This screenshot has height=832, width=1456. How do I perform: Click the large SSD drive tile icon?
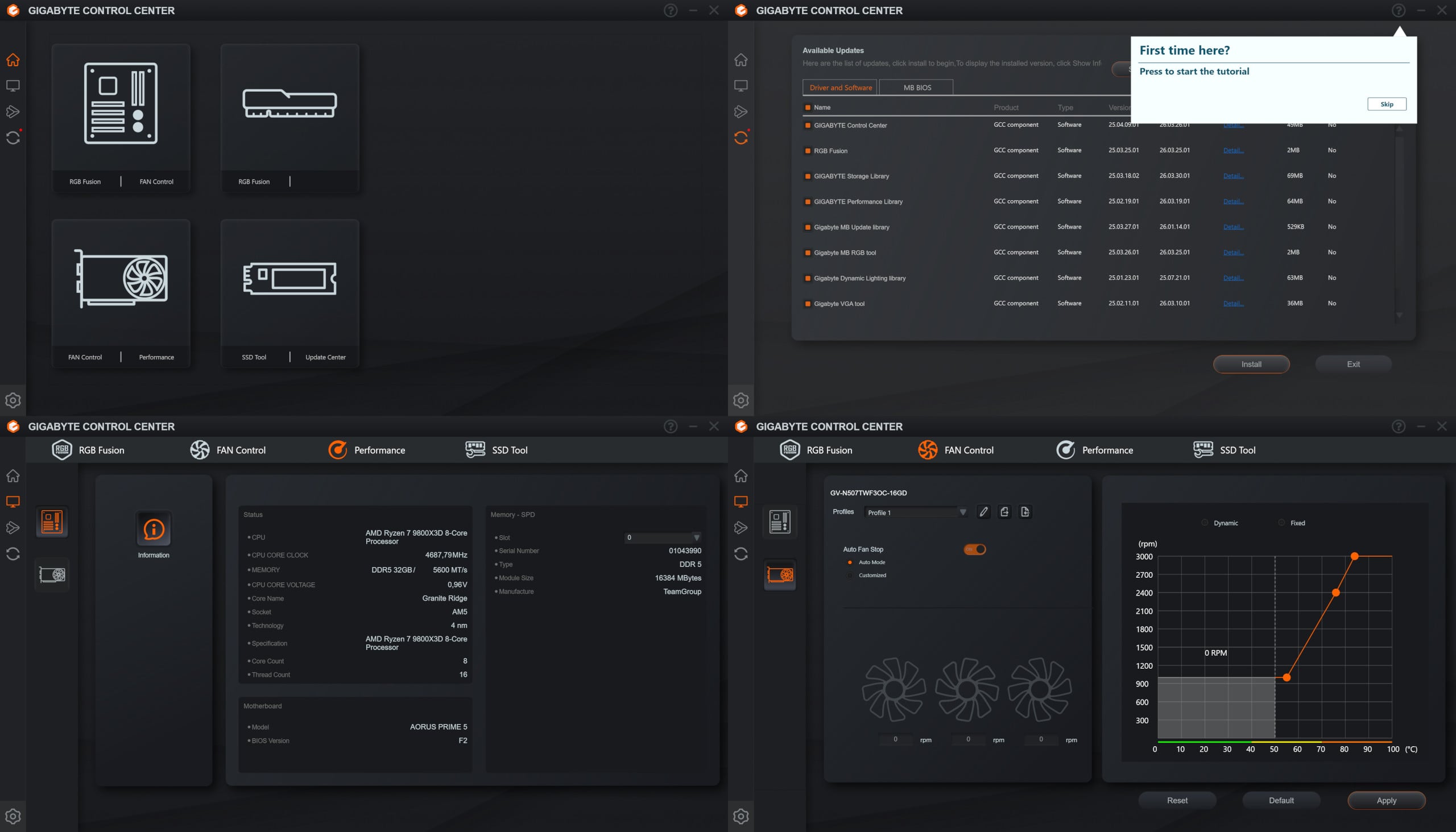click(289, 278)
